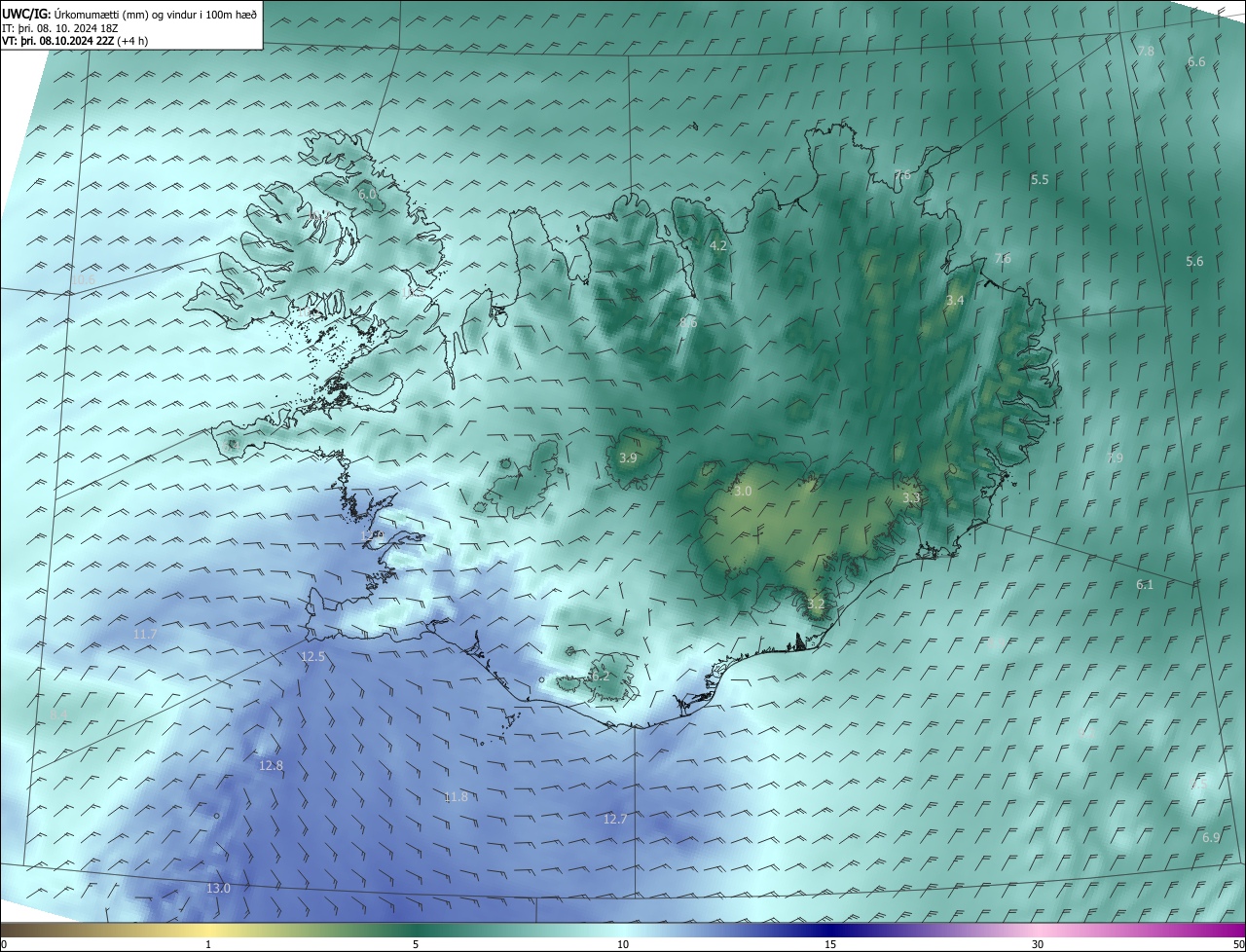This screenshot has height=952, width=1246.
Task: Click the 0 tick on the color scale
Action: (3, 944)
